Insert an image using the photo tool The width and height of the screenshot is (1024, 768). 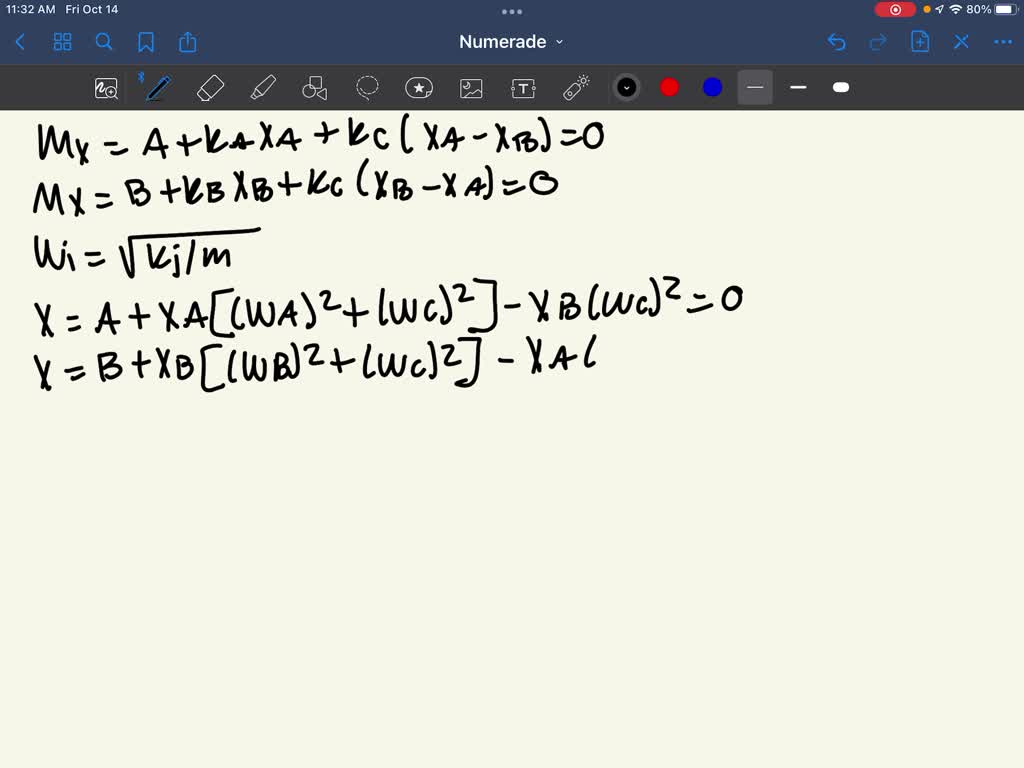tap(470, 87)
